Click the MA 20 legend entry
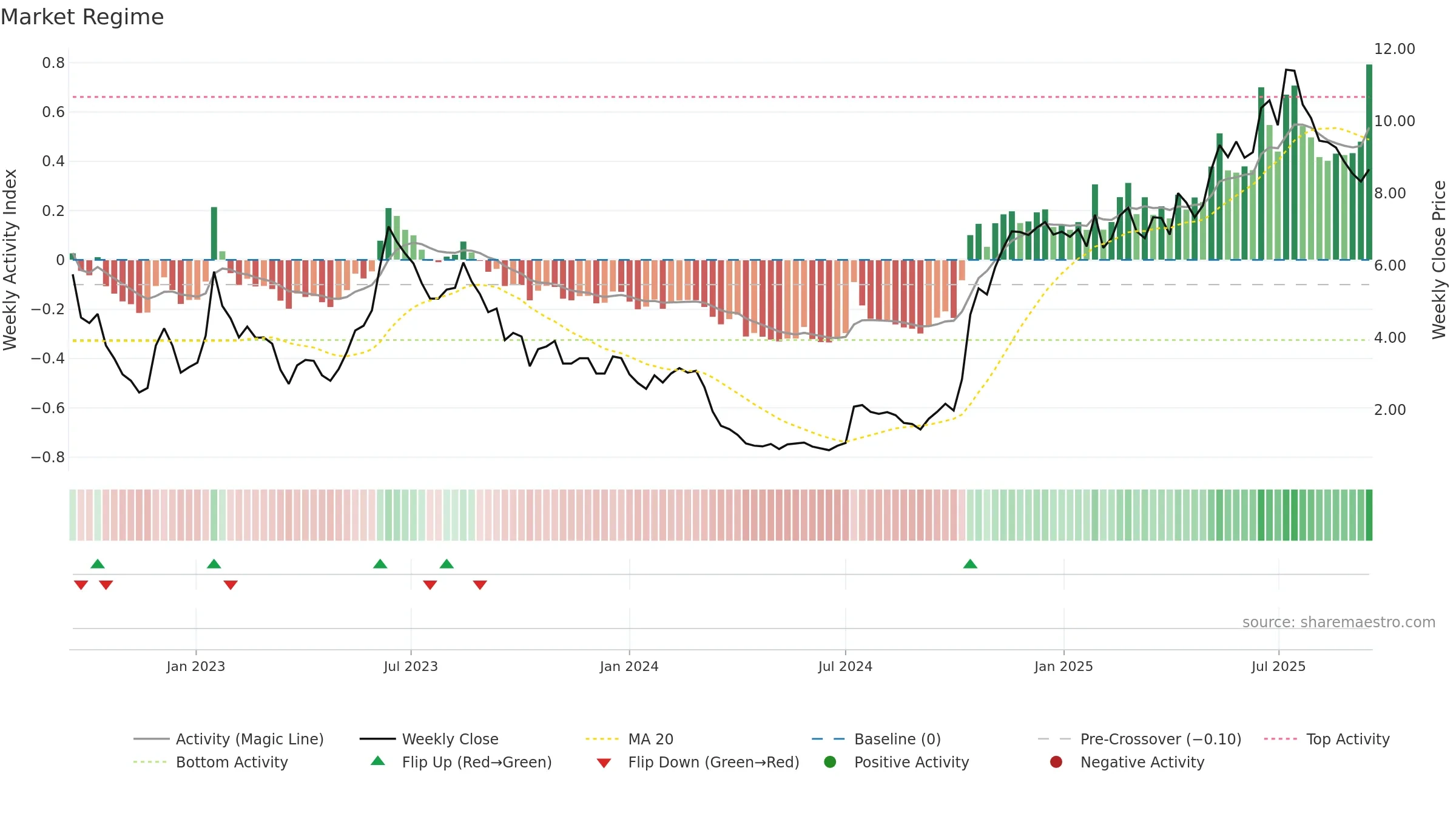Screen dimensions: 1456x819 point(629,739)
